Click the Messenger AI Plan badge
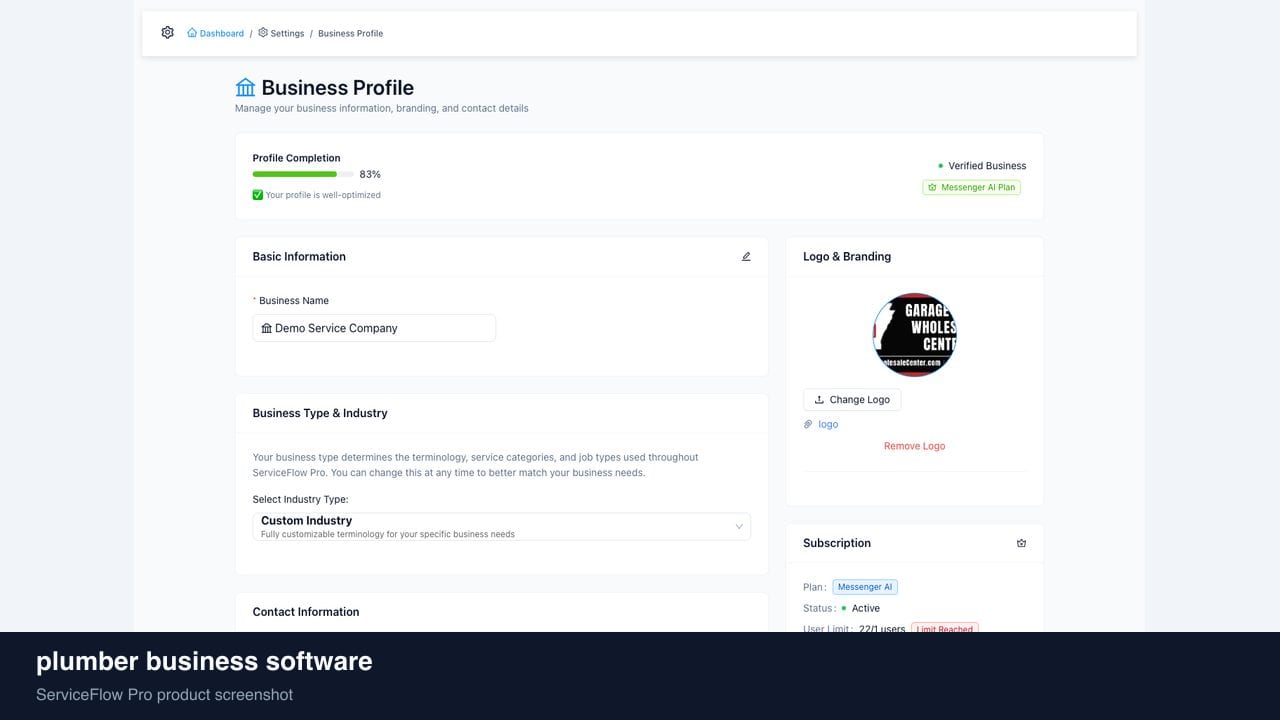The image size is (1280, 720). tap(971, 187)
